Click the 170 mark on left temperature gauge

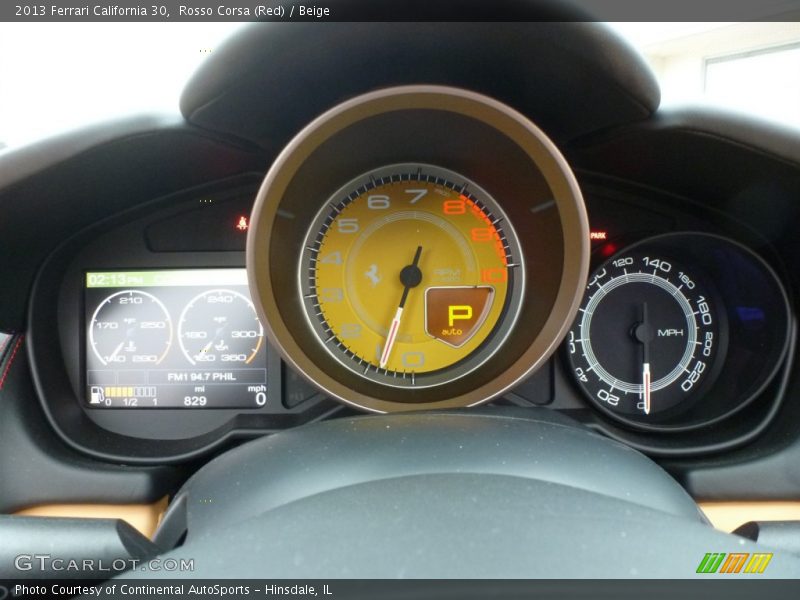pos(107,325)
